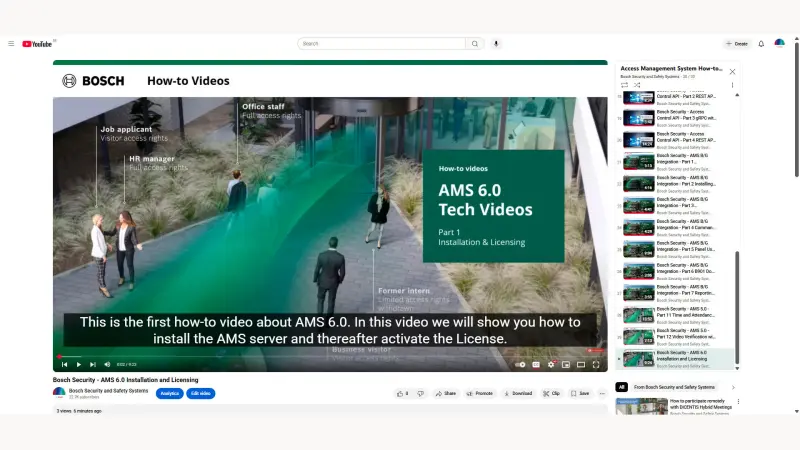Share this video

445,393
